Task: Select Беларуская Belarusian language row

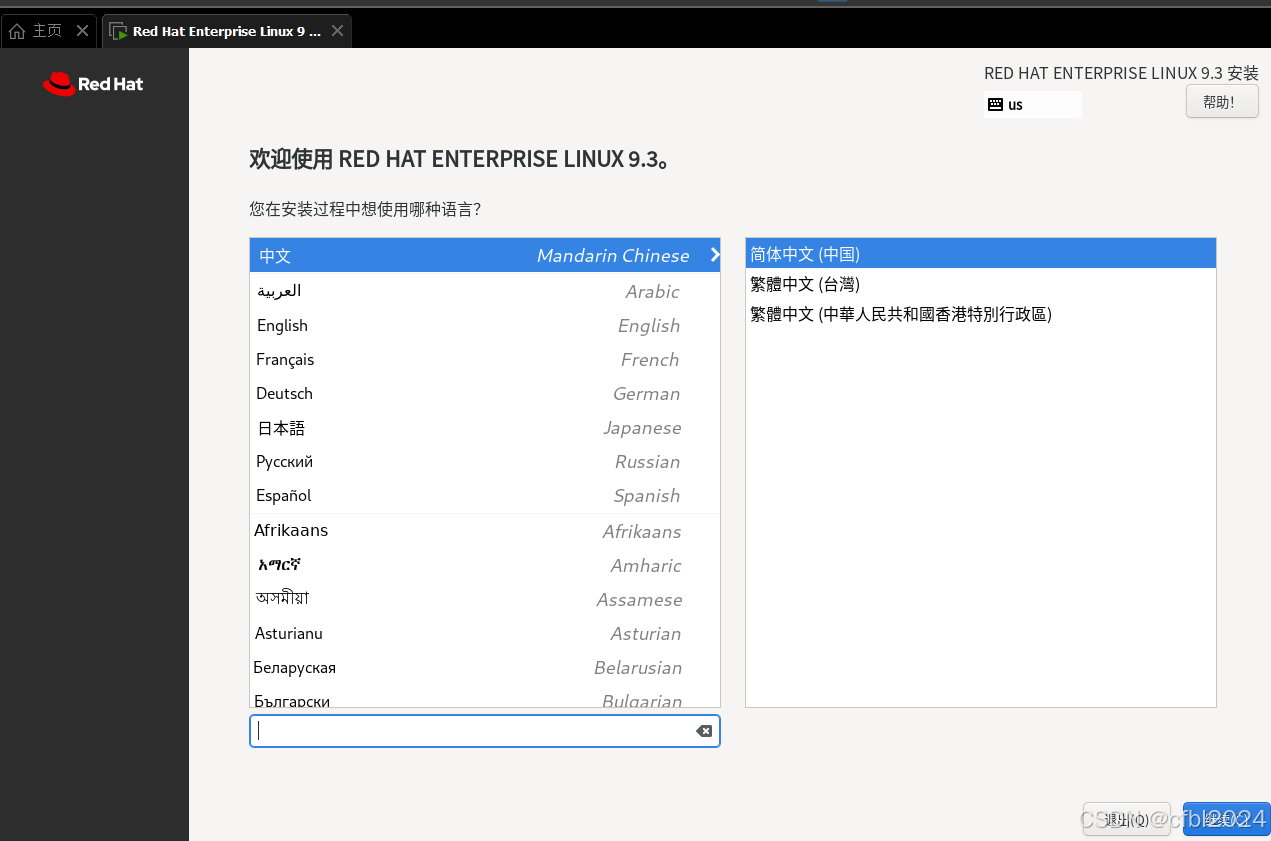Action: pyautogui.click(x=485, y=667)
